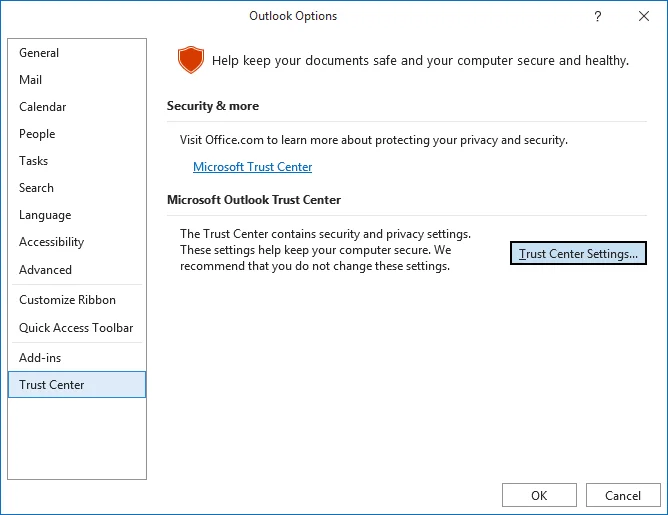Screen dimensions: 668x515
Task: Open the General options category
Action: click(x=77, y=53)
